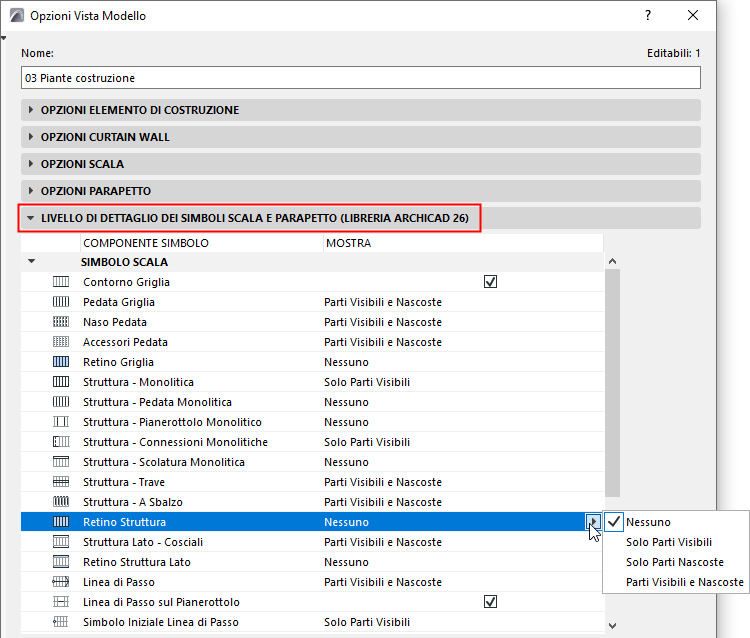Click the scrollbar up arrow
Image resolution: width=750 pixels, height=638 pixels.
pos(612,261)
